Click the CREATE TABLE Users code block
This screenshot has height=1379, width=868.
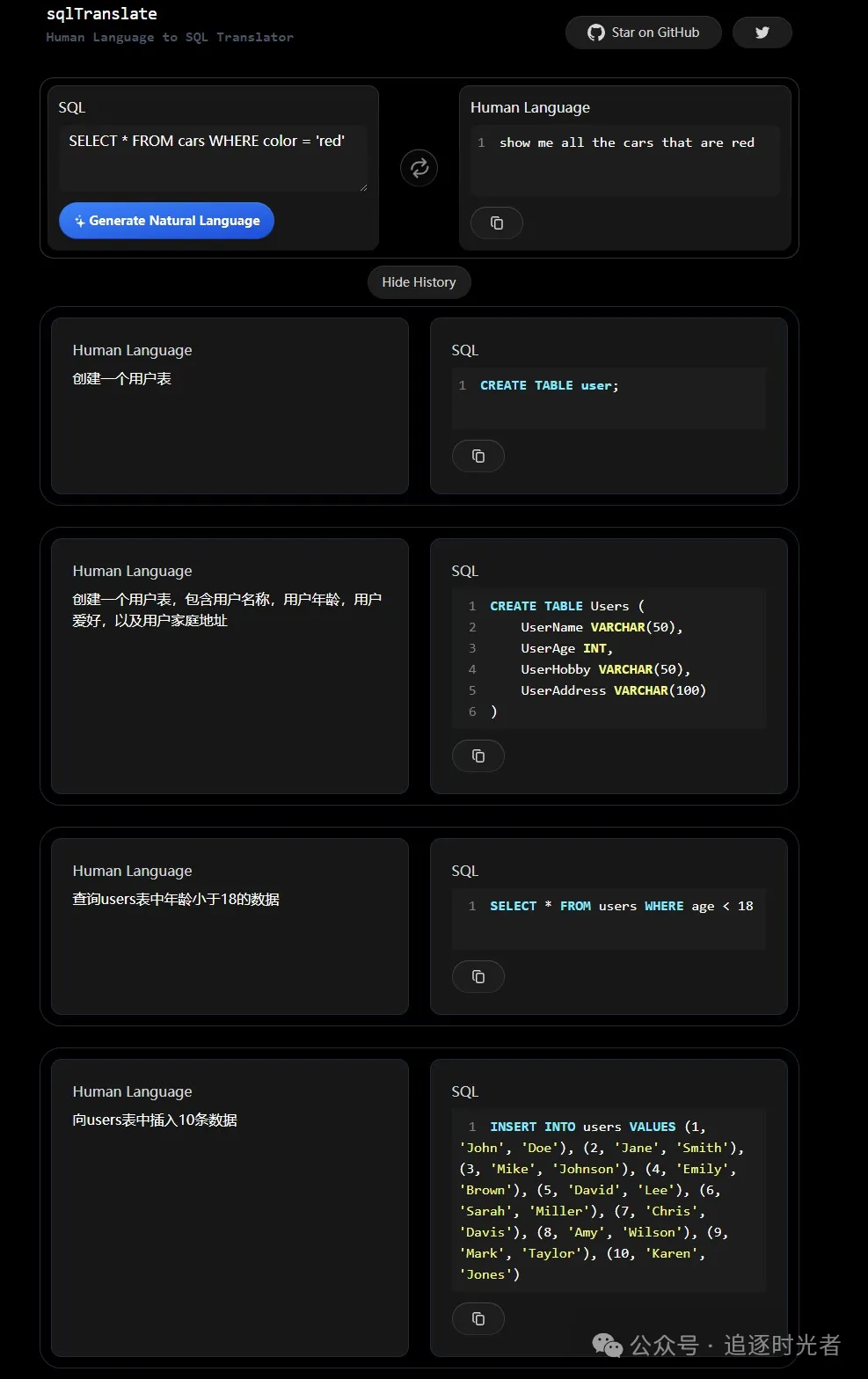(608, 659)
